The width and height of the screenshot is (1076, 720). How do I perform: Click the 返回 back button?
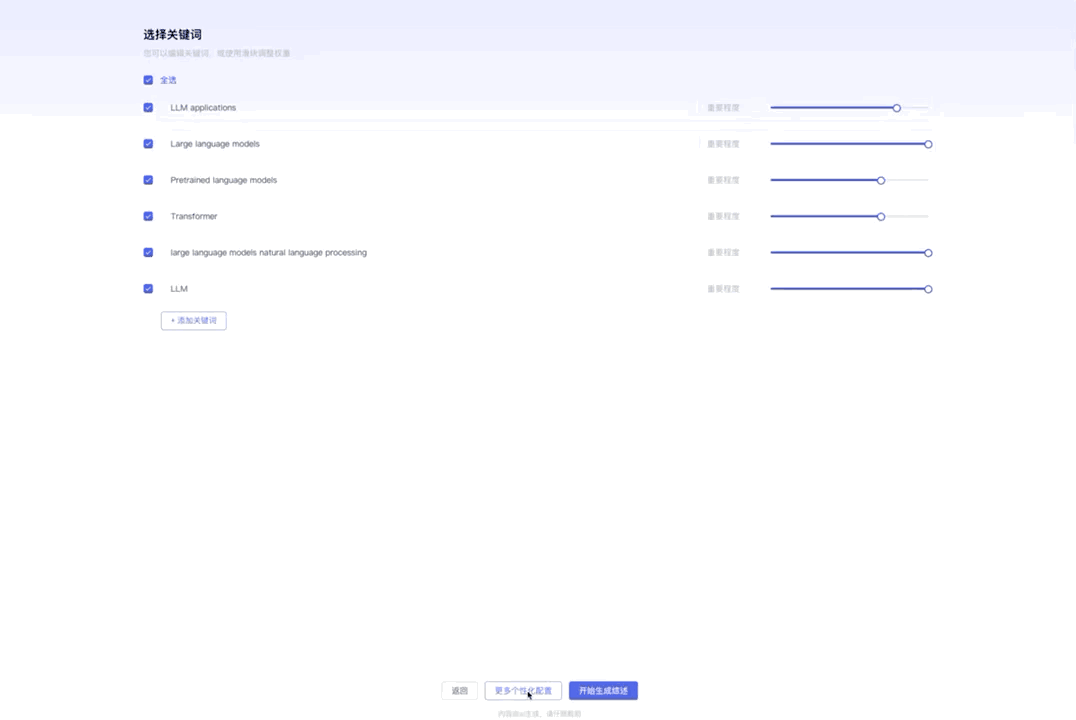(460, 690)
